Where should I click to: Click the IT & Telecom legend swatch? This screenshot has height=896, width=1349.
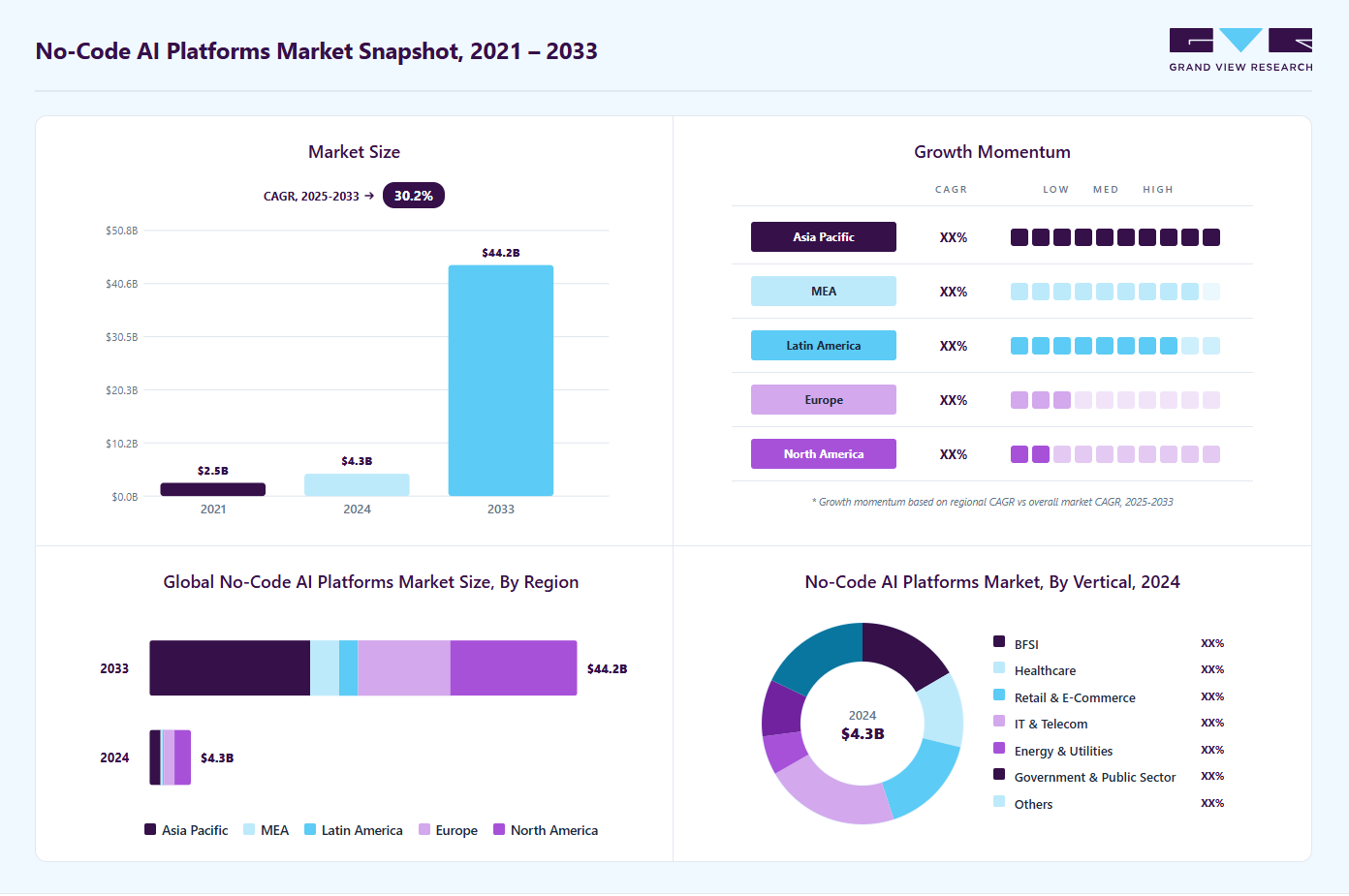[999, 721]
